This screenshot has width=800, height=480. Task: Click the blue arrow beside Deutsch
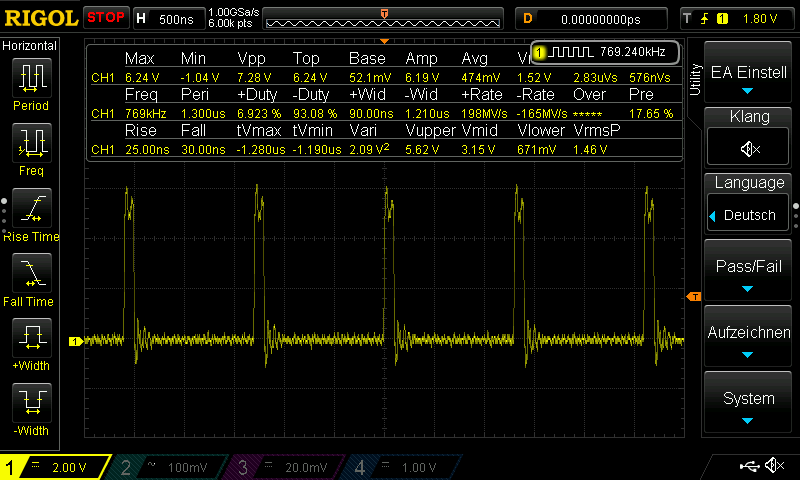tap(712, 216)
